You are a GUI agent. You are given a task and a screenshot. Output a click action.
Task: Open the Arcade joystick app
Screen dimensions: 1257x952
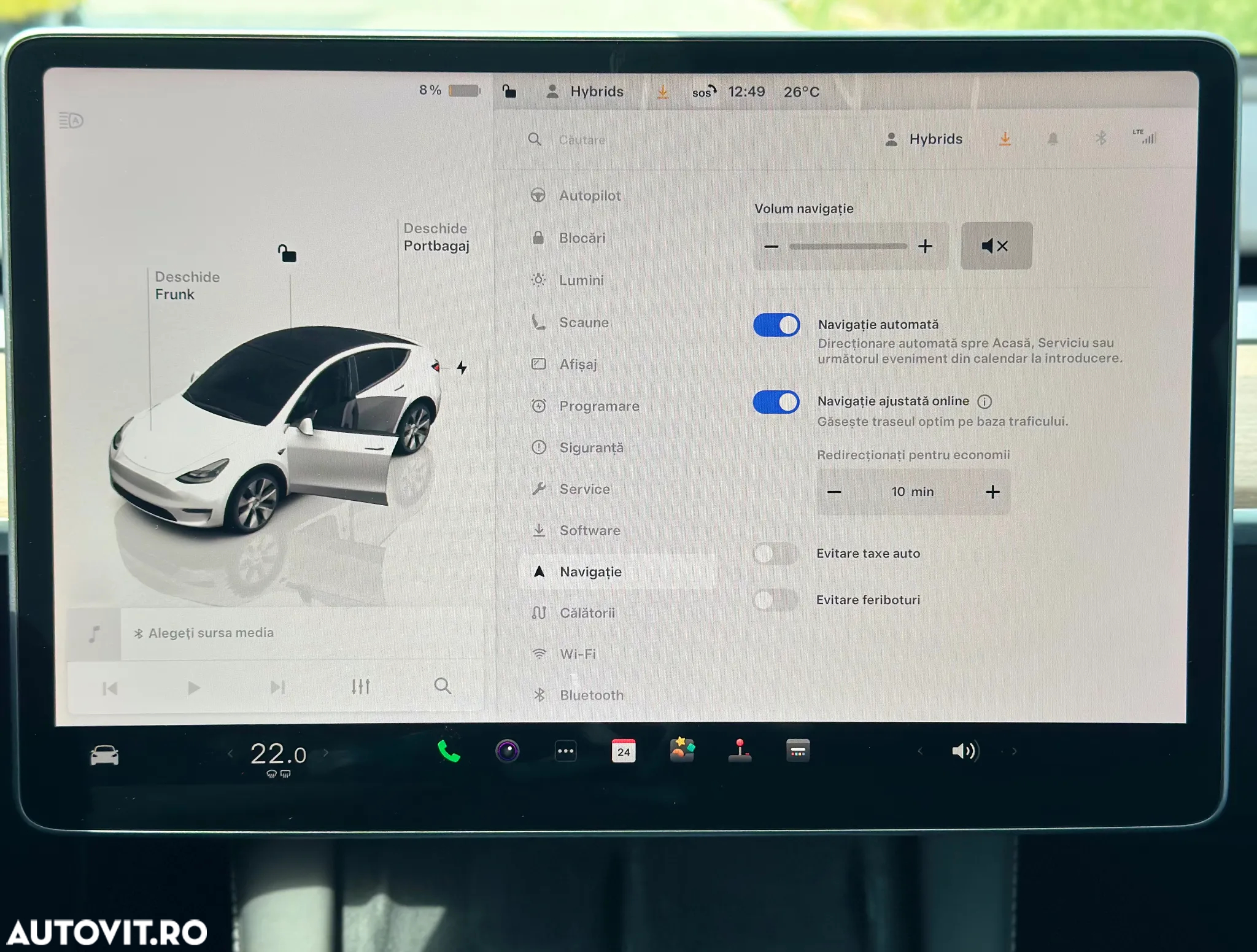(x=740, y=750)
